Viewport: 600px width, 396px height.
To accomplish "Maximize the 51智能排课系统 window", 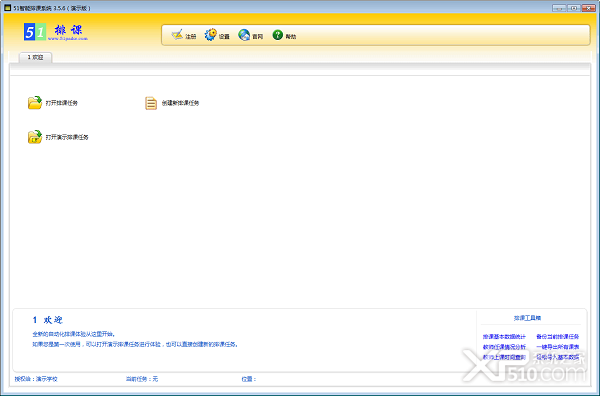I will (x=574, y=8).
